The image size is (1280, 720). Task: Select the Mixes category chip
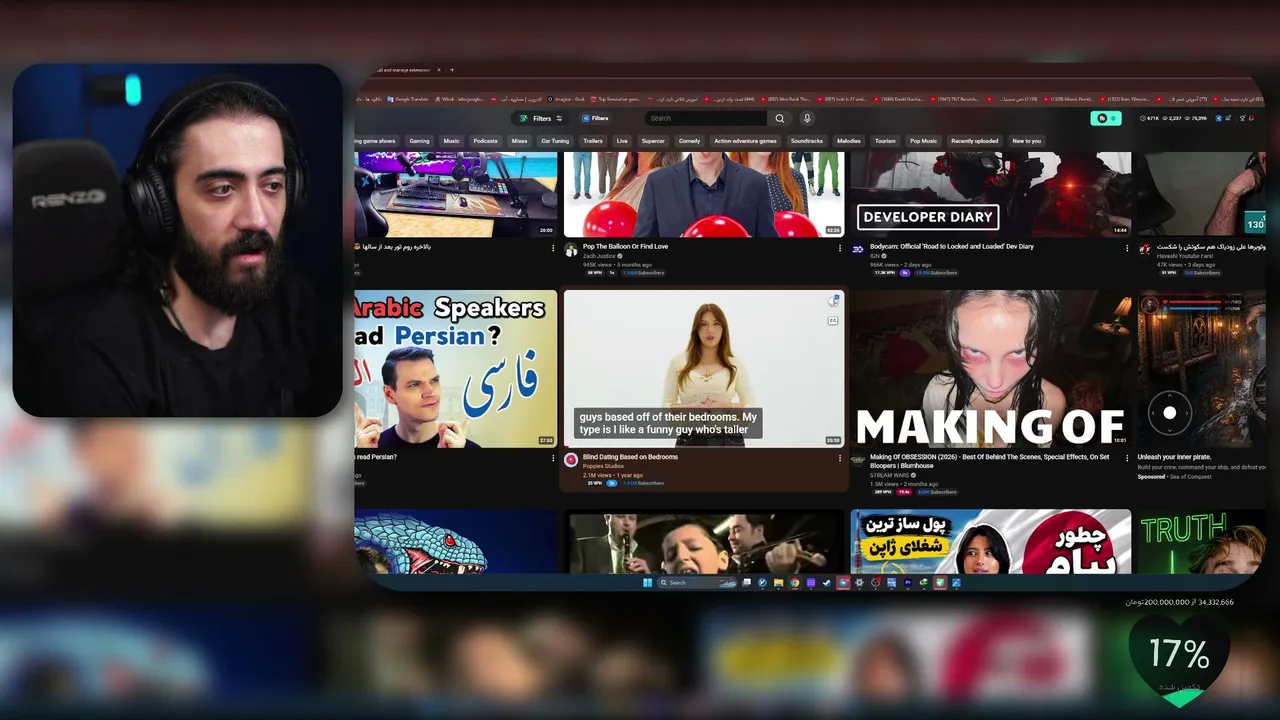coord(519,141)
